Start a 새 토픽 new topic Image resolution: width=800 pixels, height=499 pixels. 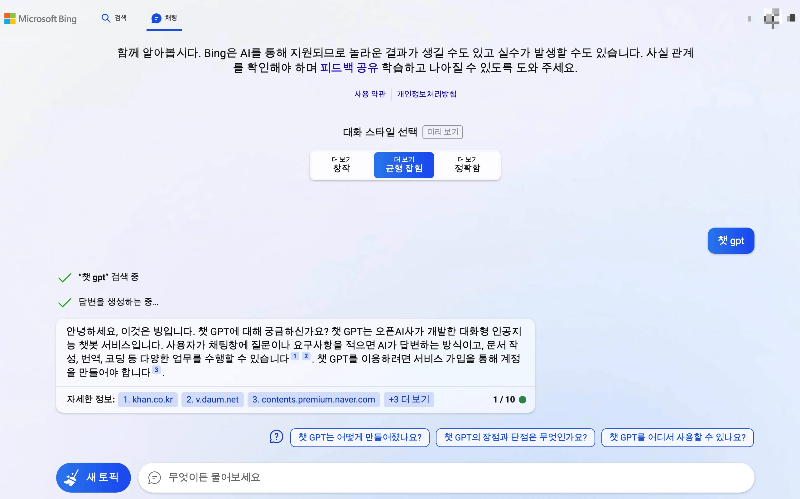coord(93,478)
